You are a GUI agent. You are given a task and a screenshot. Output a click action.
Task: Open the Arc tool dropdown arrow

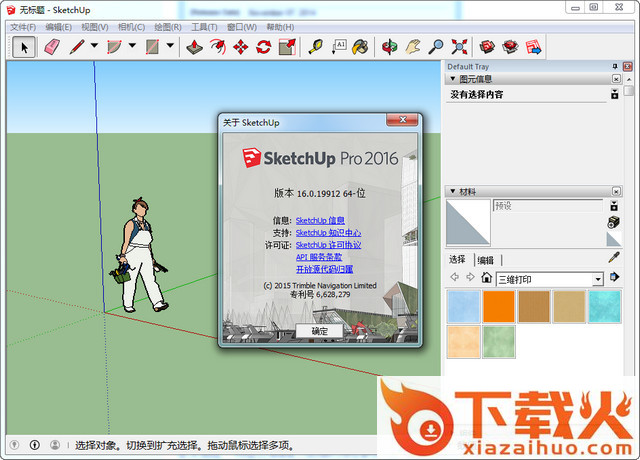[x=132, y=46]
